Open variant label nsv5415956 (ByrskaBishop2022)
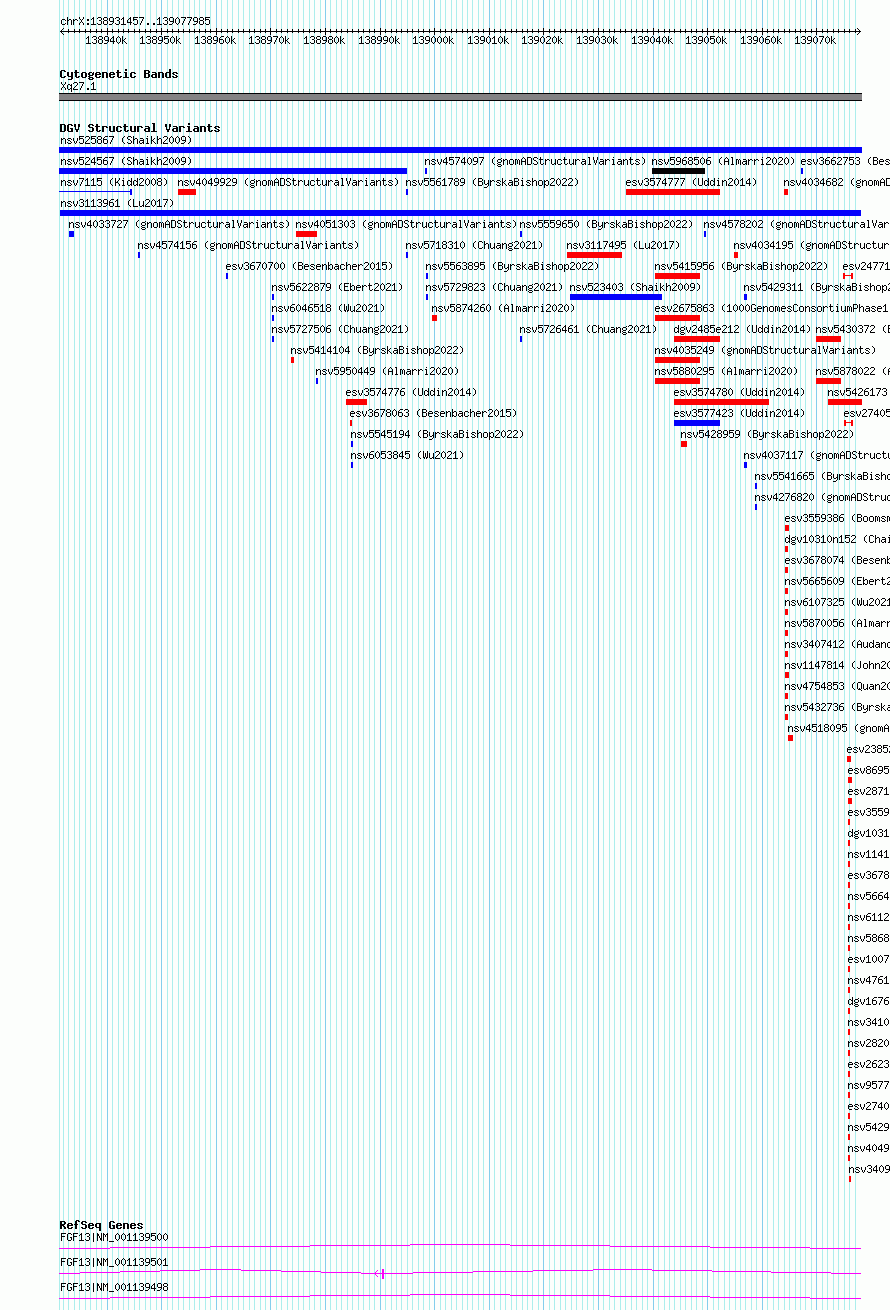 (x=742, y=266)
